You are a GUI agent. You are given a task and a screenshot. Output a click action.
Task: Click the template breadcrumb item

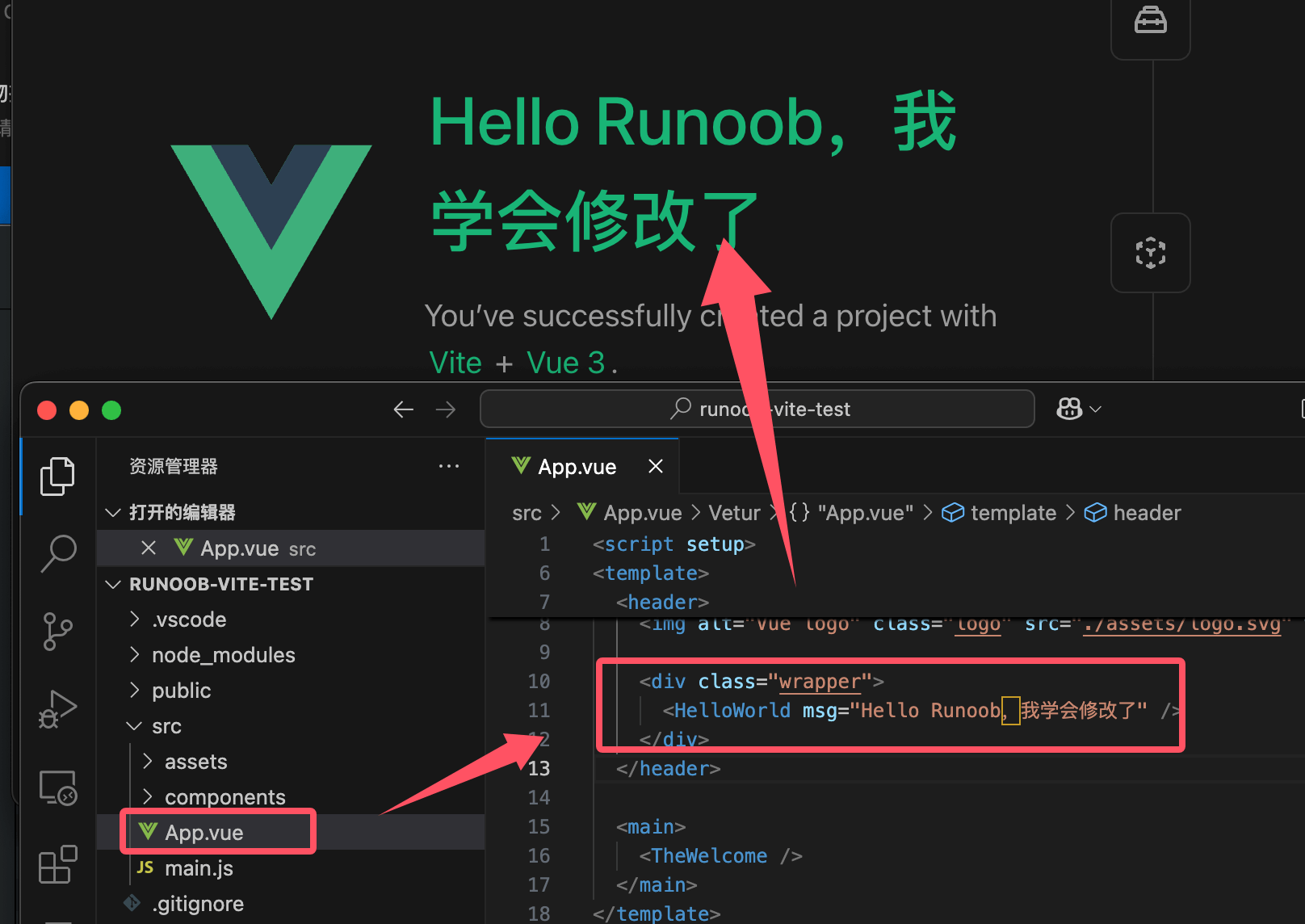(1013, 513)
